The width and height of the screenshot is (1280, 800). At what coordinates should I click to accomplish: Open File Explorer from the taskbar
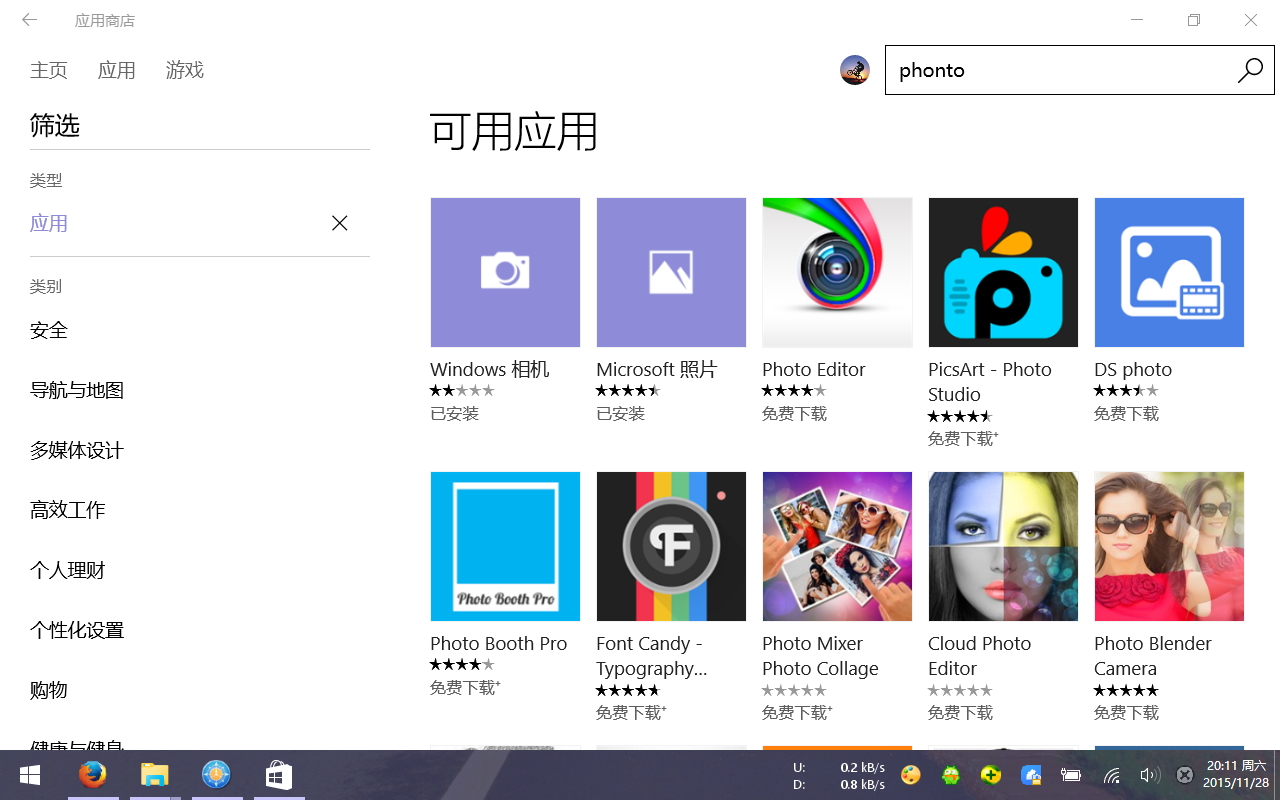154,775
